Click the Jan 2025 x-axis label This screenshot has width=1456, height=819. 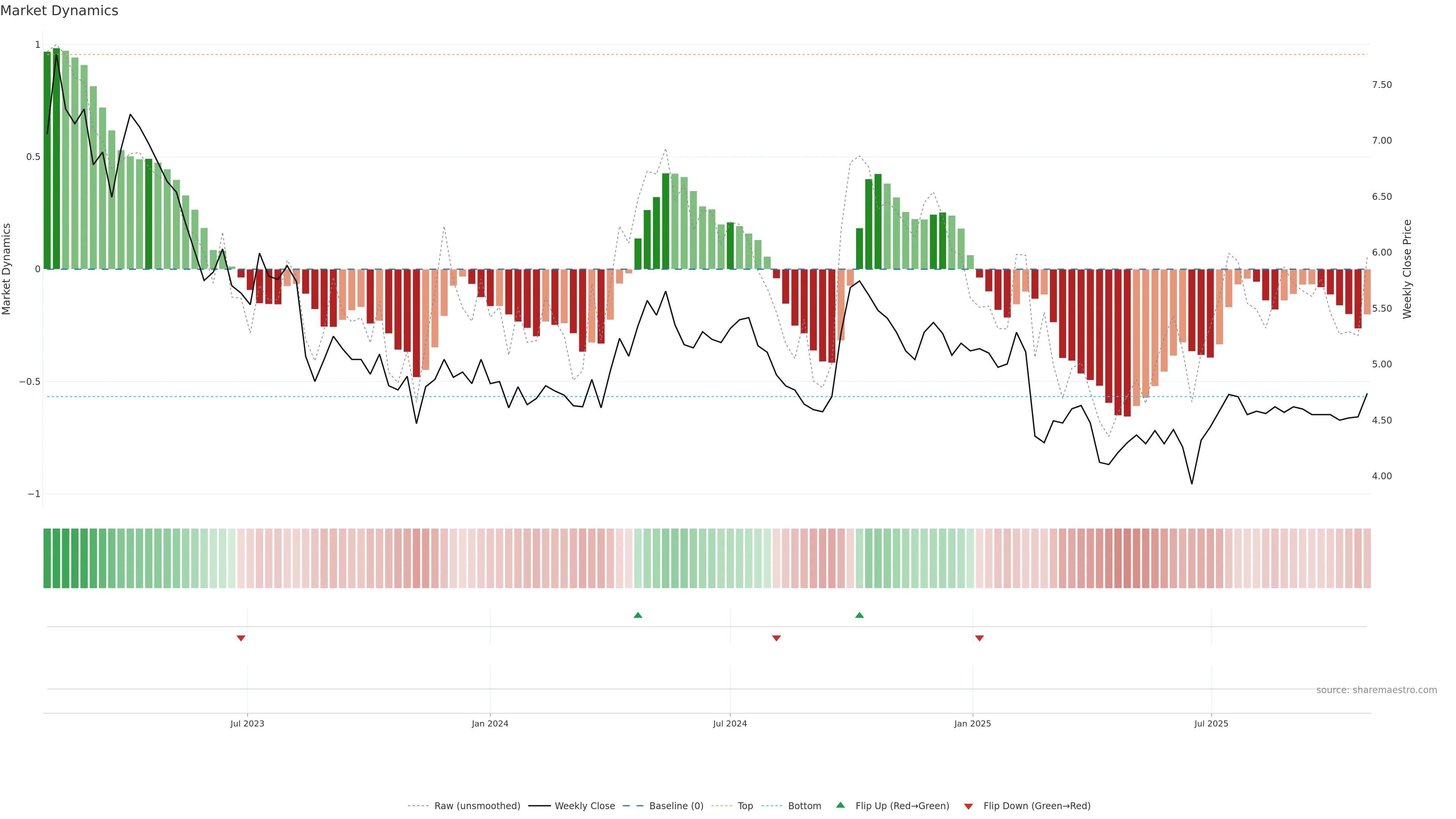coord(972,723)
